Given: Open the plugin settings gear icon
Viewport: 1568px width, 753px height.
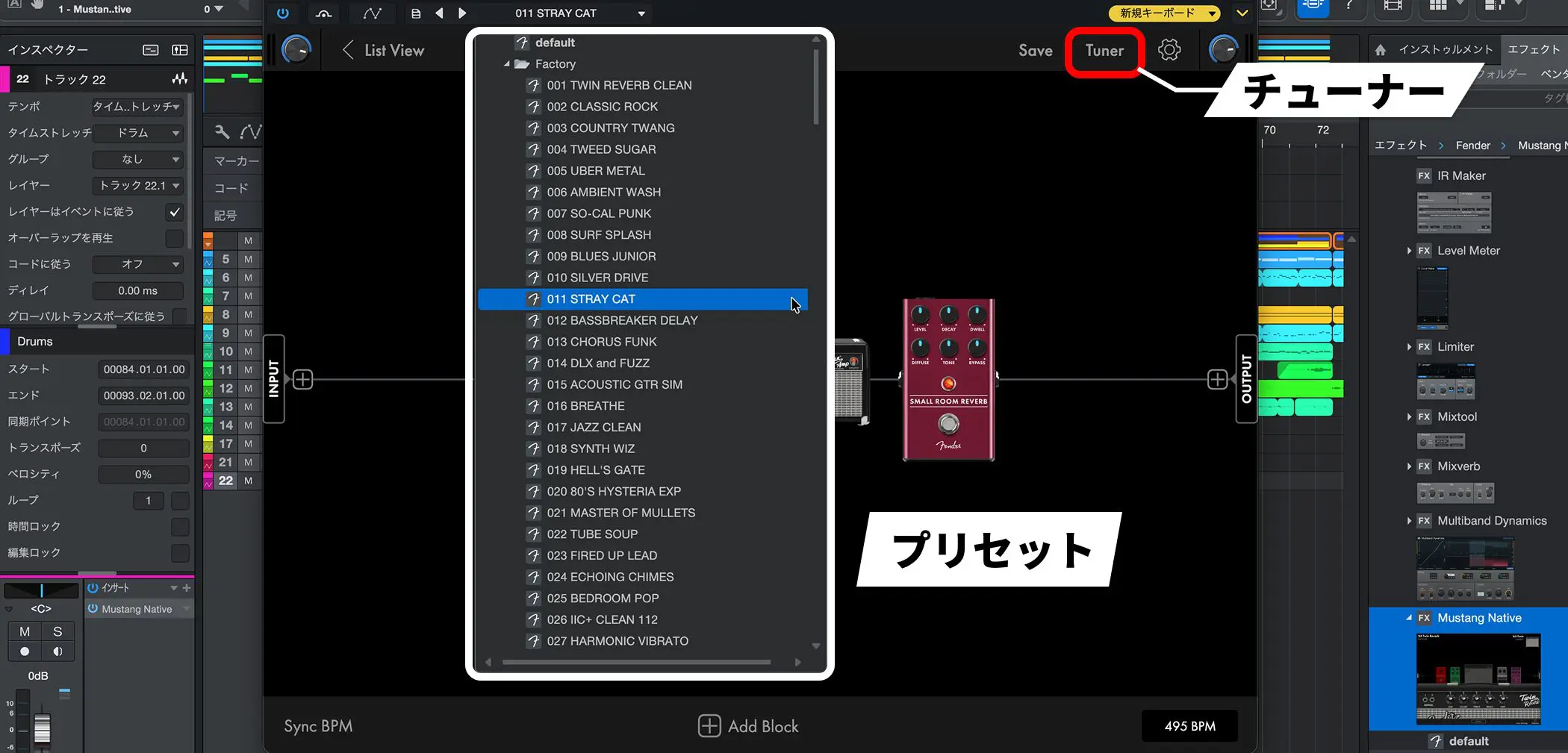Looking at the screenshot, I should point(1169,50).
